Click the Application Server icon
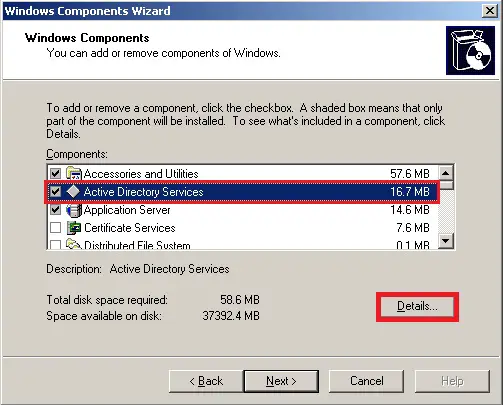The image size is (503, 405). pos(74,210)
